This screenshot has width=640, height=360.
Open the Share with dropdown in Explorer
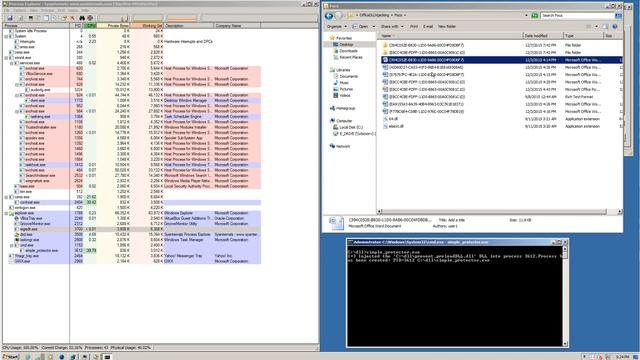point(392,27)
